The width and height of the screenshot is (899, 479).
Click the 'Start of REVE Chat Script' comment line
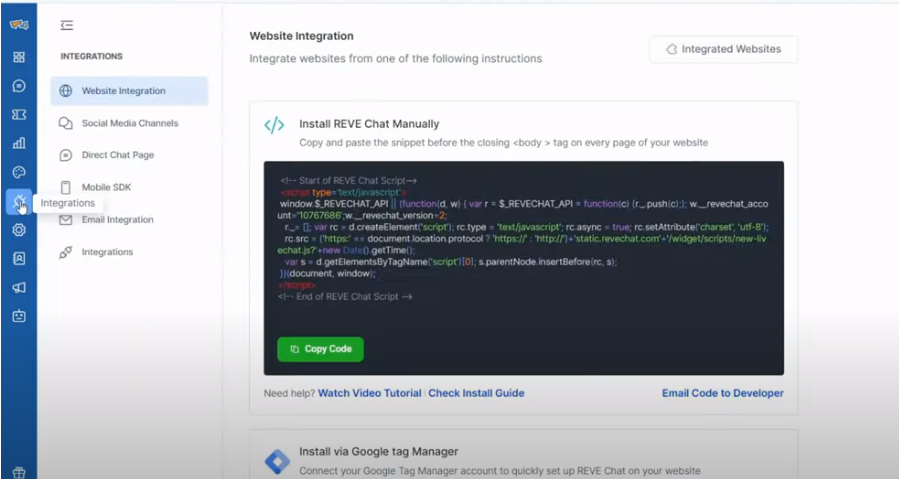[x=348, y=181]
